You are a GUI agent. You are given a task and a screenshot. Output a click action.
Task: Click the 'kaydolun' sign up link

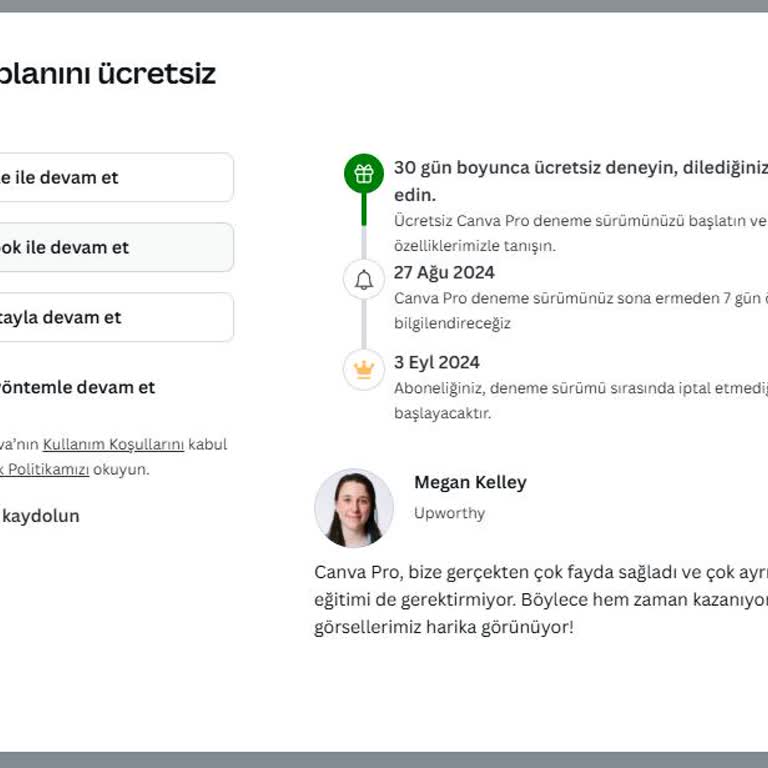tap(40, 516)
